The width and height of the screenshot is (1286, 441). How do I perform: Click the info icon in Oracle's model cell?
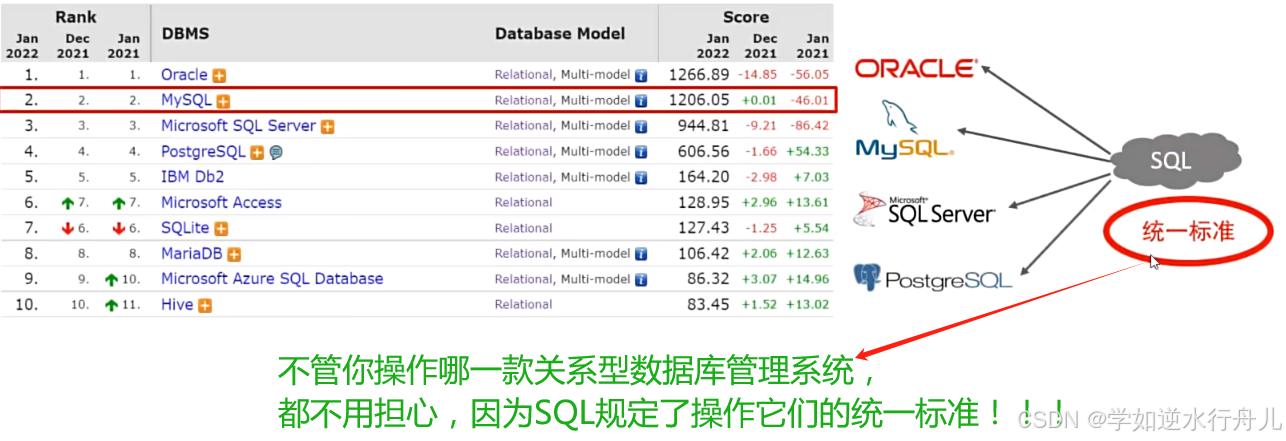[x=642, y=75]
